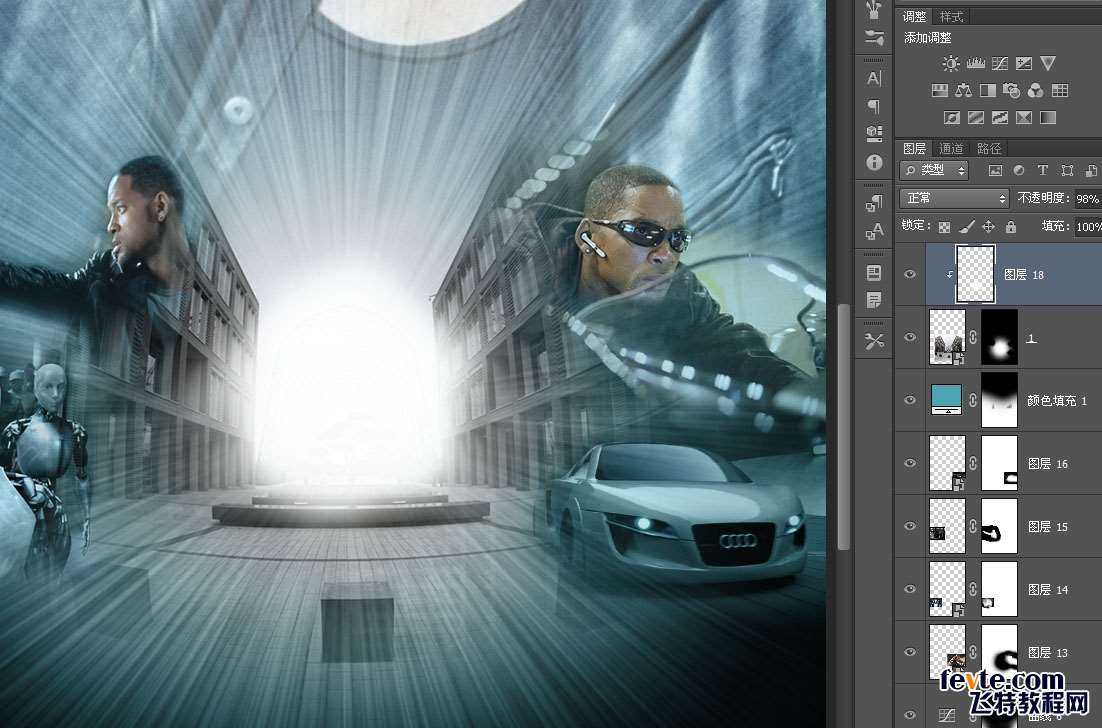Click the fill 填充 value field
The width and height of the screenshot is (1102, 728).
click(1087, 226)
